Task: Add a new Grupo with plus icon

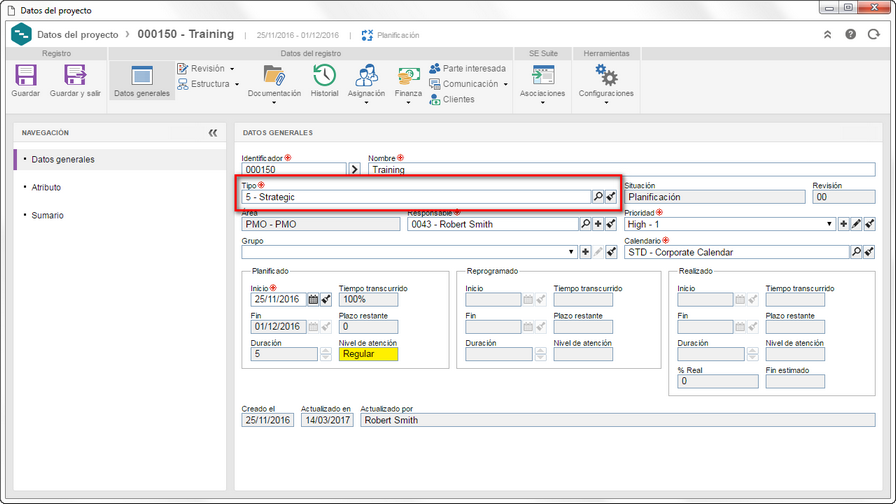Action: click(x=585, y=252)
